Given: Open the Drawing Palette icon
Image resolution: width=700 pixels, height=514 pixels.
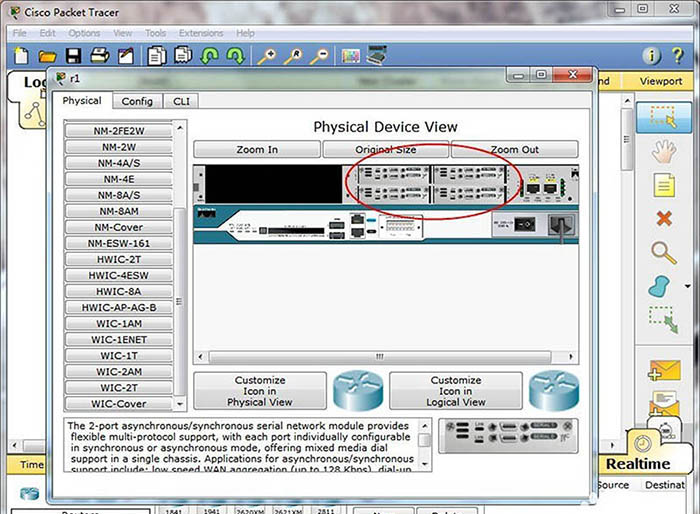Looking at the screenshot, I should coord(351,56).
